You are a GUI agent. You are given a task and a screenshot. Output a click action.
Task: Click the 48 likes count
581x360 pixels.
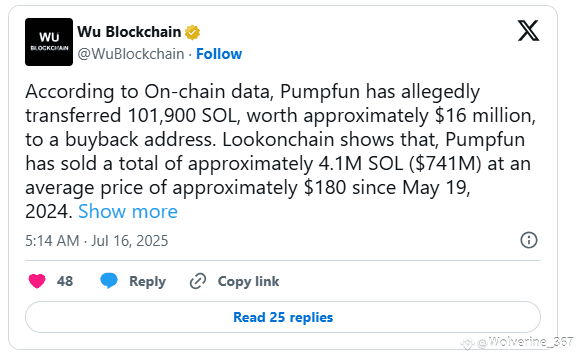tap(65, 281)
